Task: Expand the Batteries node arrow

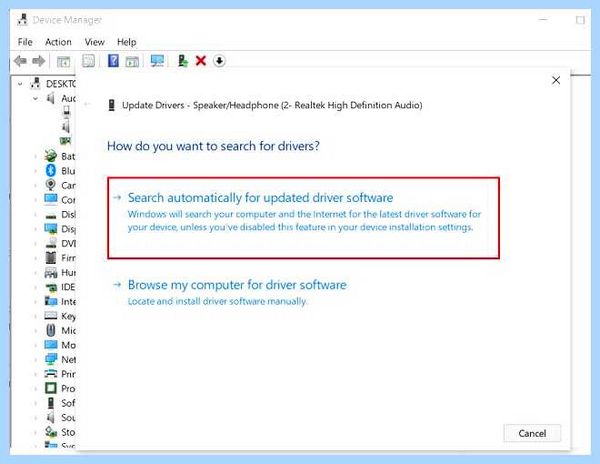Action: click(36, 156)
